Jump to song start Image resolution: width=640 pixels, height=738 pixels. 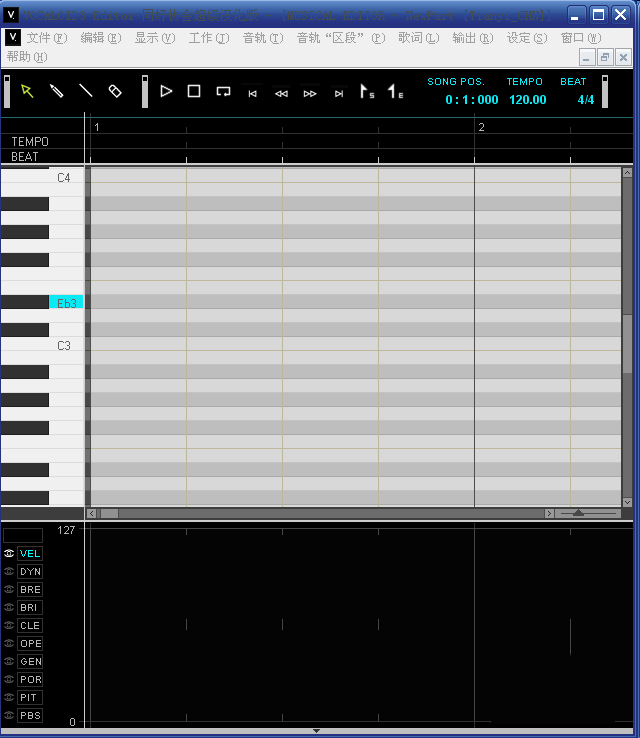point(252,94)
